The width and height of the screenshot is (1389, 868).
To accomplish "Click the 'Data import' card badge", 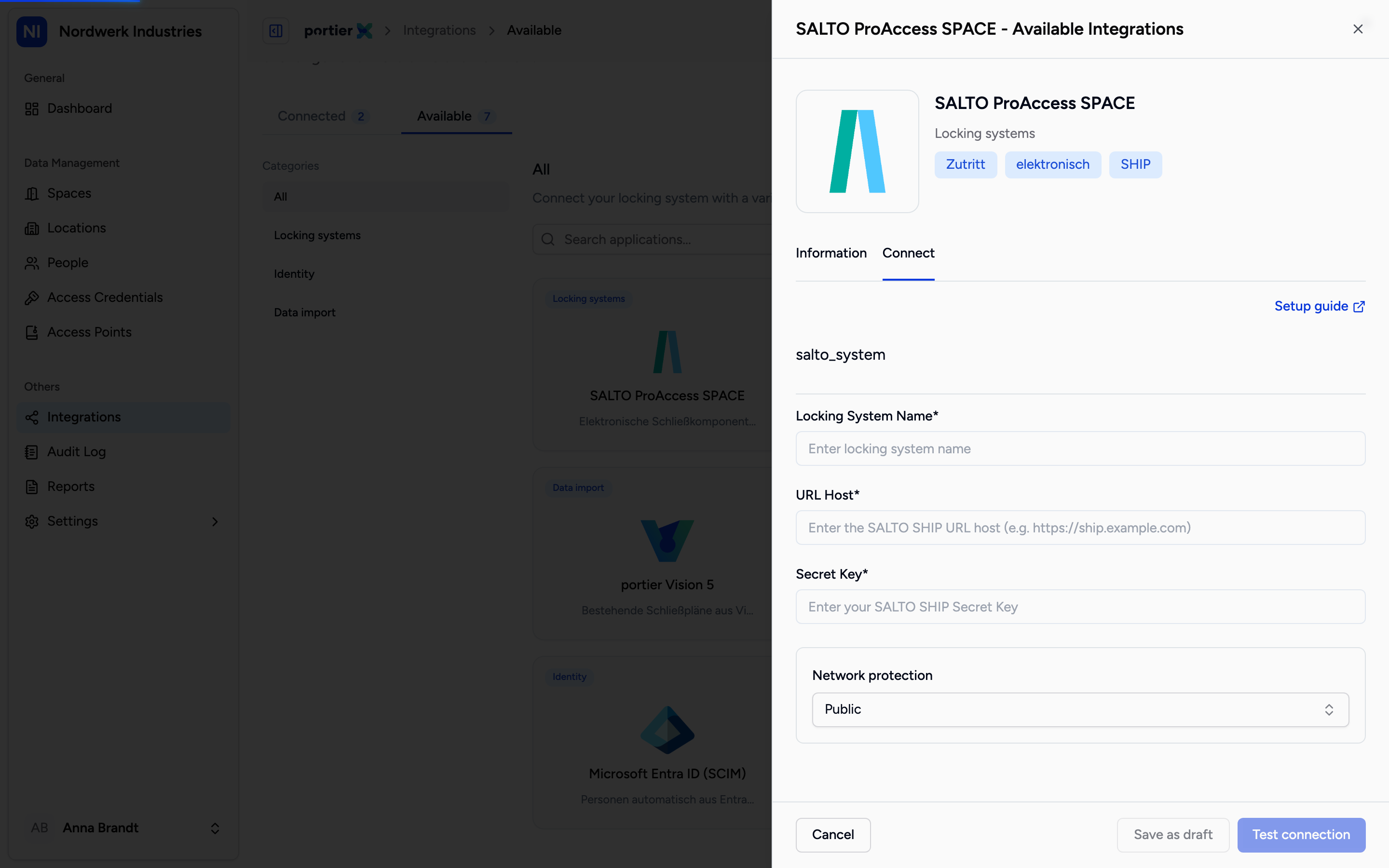I will (578, 488).
